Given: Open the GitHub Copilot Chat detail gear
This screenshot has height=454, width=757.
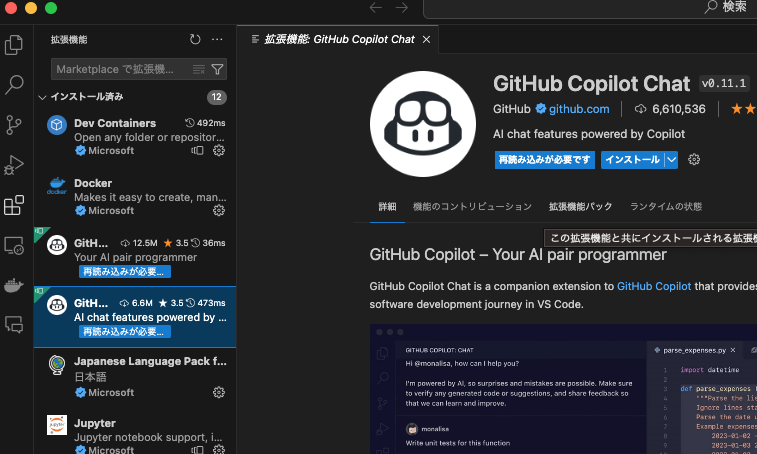Looking at the screenshot, I should 694,159.
